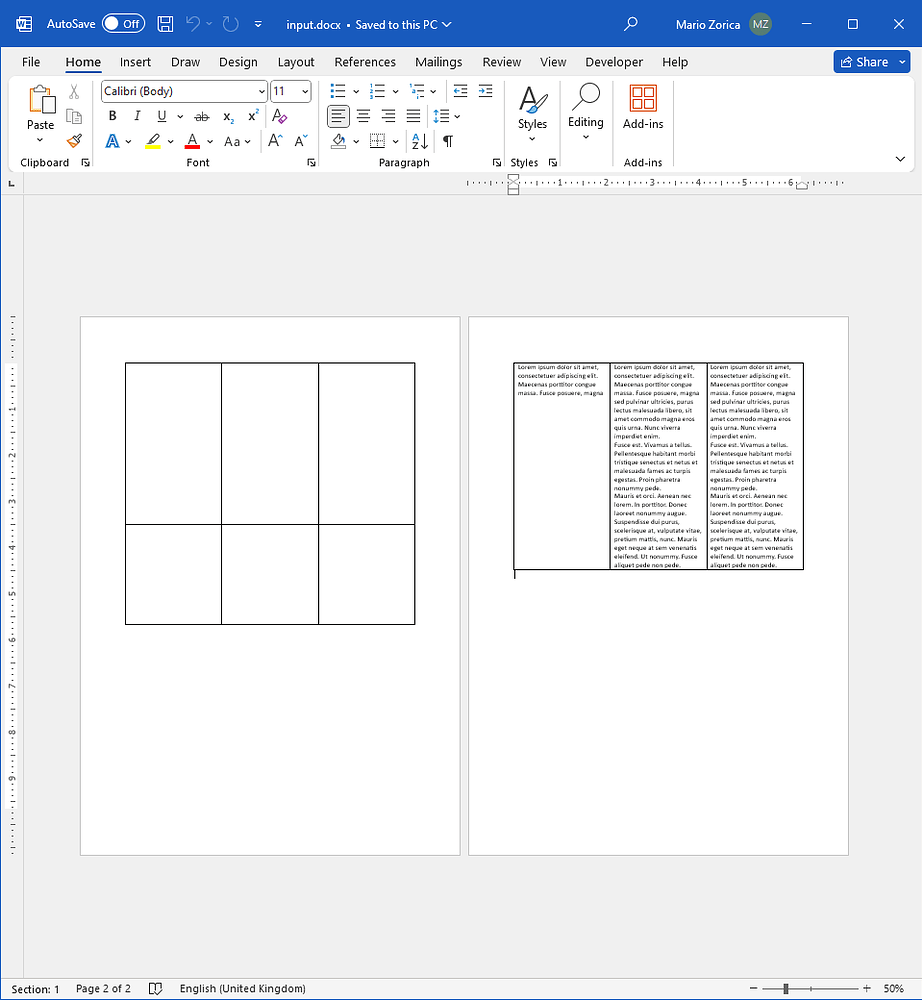Click the Cut scissors icon
The width and height of the screenshot is (922, 1000).
74,92
